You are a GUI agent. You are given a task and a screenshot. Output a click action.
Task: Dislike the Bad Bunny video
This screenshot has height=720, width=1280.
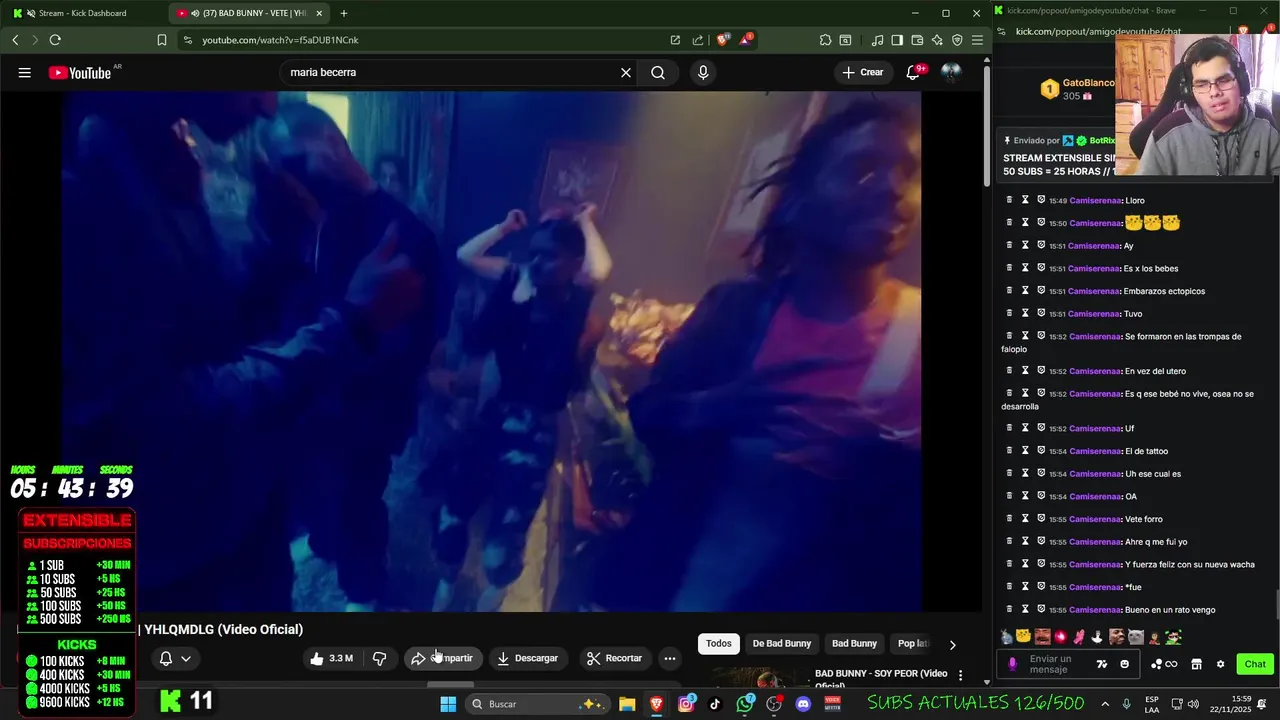point(379,658)
